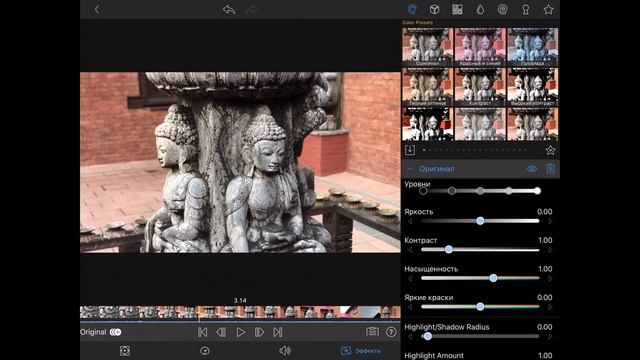The width and height of the screenshot is (640, 360).
Task: Select the second Уровни handle
Action: pyautogui.click(x=451, y=191)
